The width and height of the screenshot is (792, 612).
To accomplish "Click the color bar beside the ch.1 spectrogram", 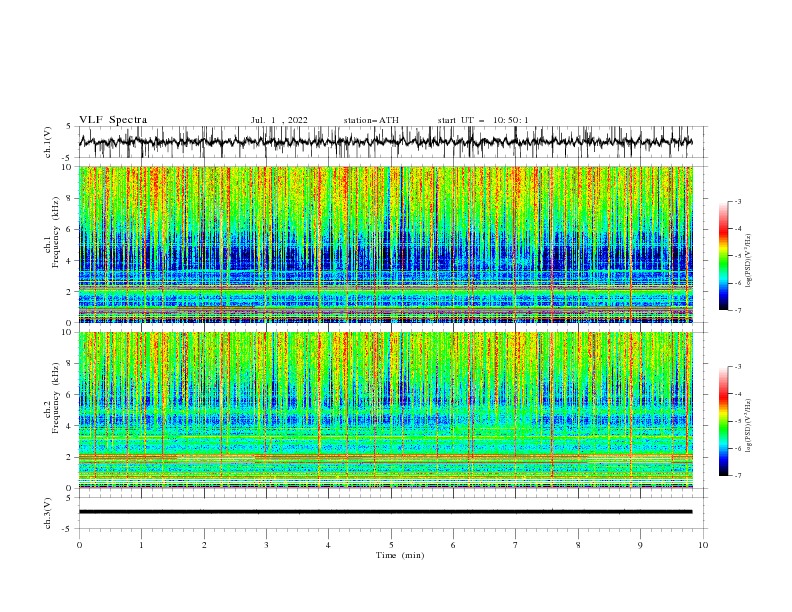I will [723, 256].
